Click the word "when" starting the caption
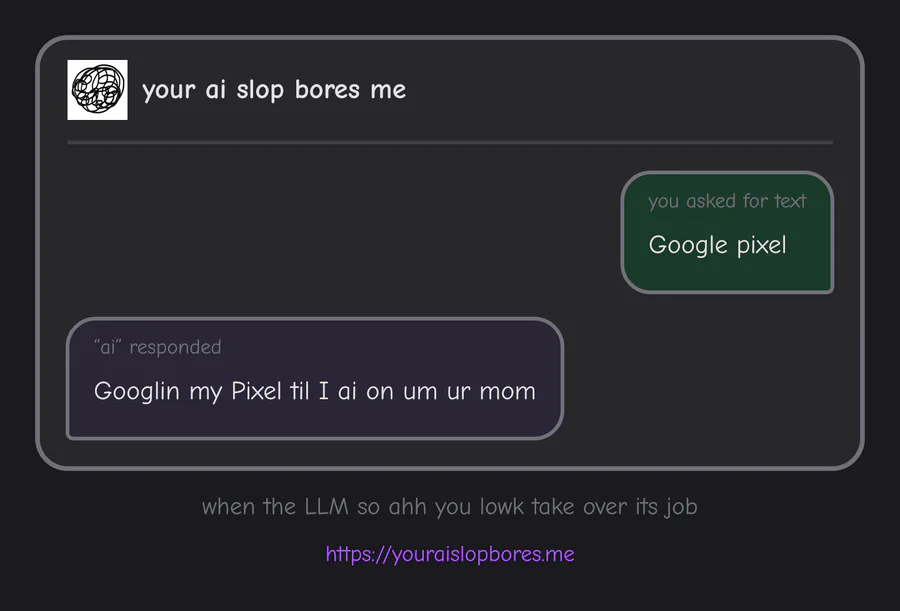This screenshot has height=611, width=900. click(228, 507)
